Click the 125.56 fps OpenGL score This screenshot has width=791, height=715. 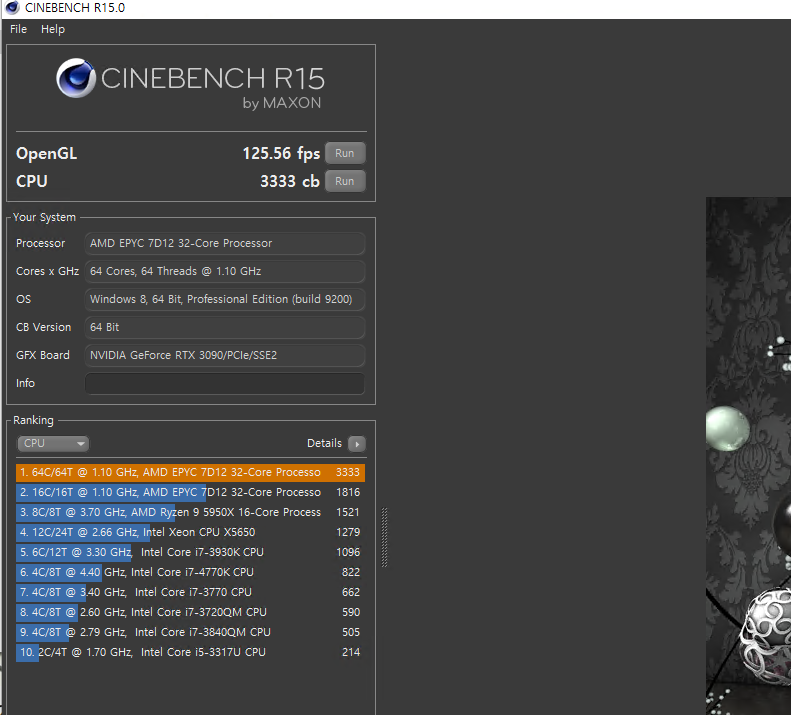coord(281,153)
